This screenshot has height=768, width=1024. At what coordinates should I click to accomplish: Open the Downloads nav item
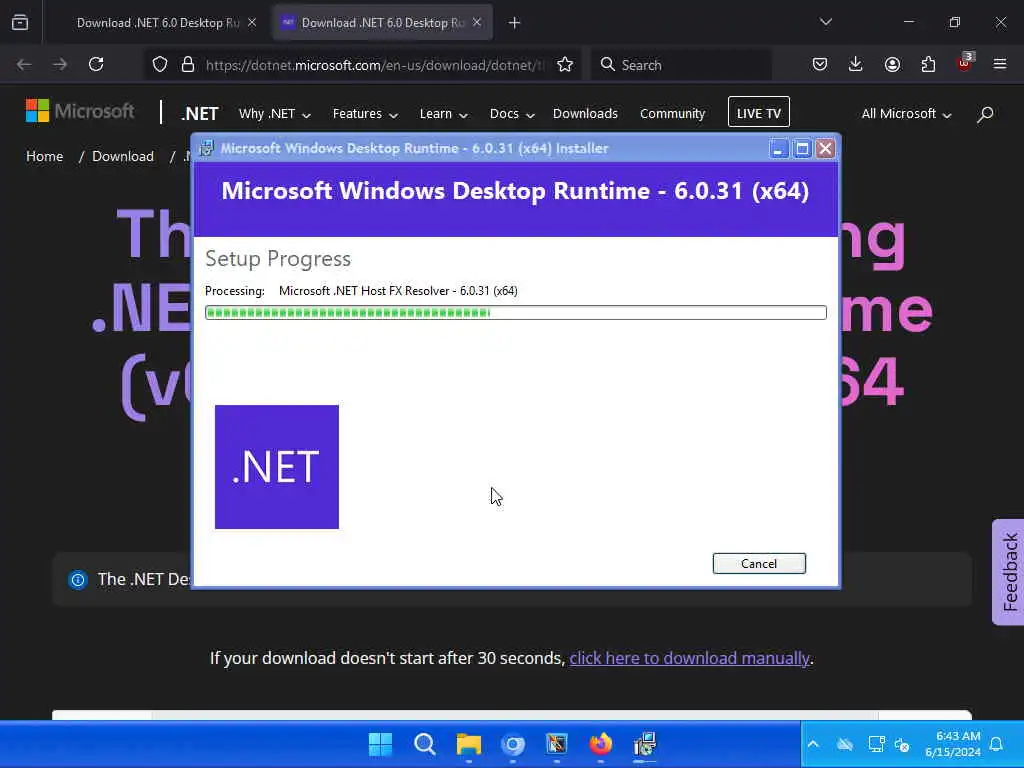pos(585,114)
